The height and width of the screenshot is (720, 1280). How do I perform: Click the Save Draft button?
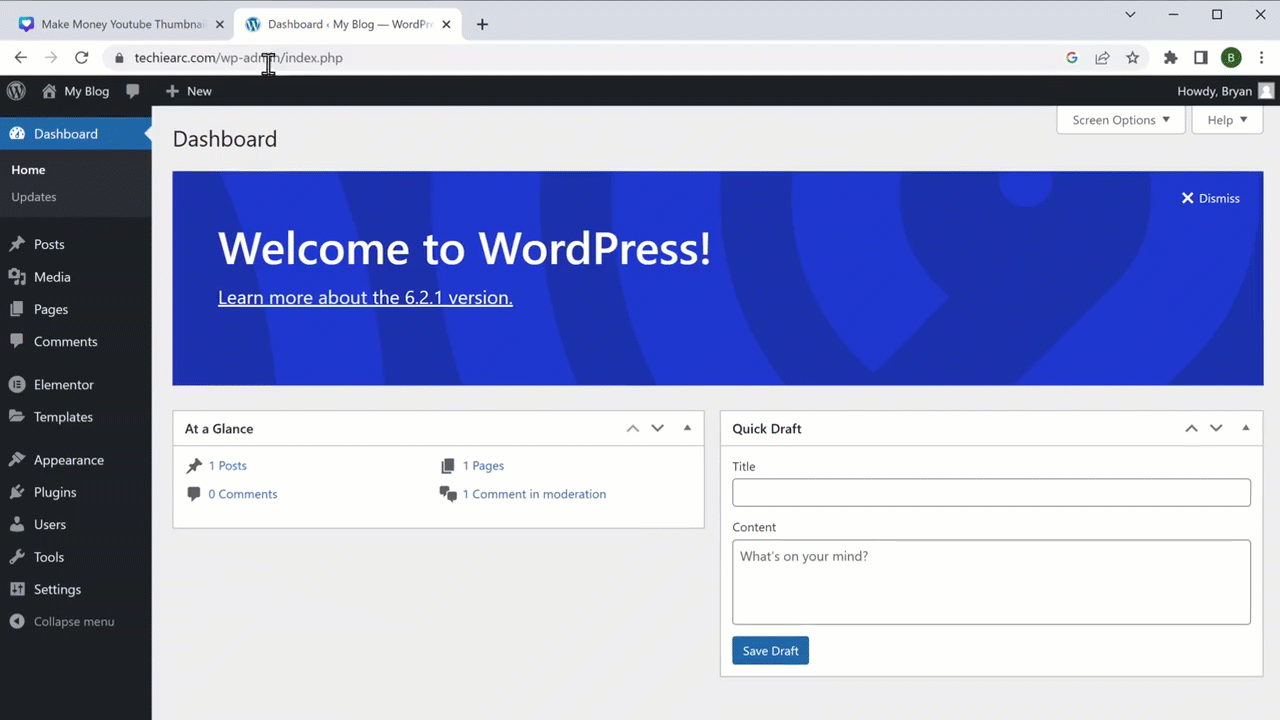(x=770, y=651)
